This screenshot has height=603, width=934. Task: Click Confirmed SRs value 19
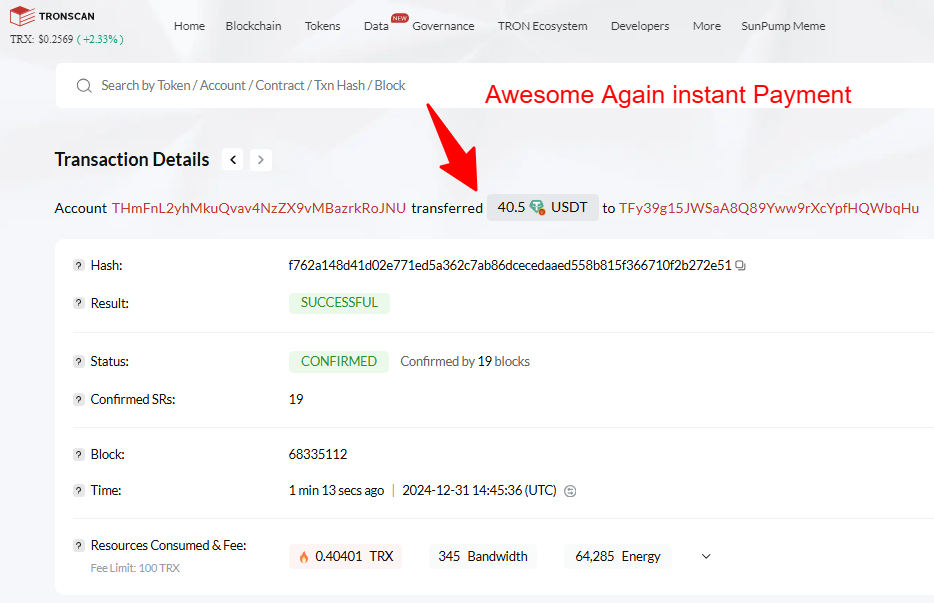click(296, 400)
